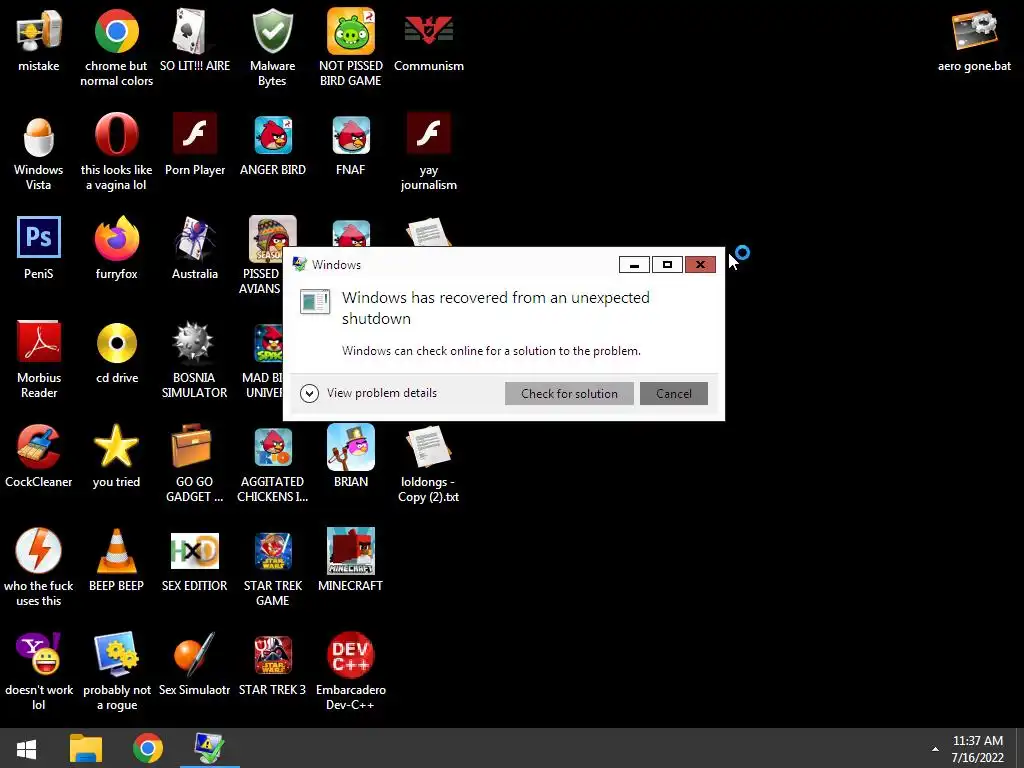Viewport: 1024px width, 768px height.
Task: Show hidden system tray icons
Action: [x=935, y=749]
